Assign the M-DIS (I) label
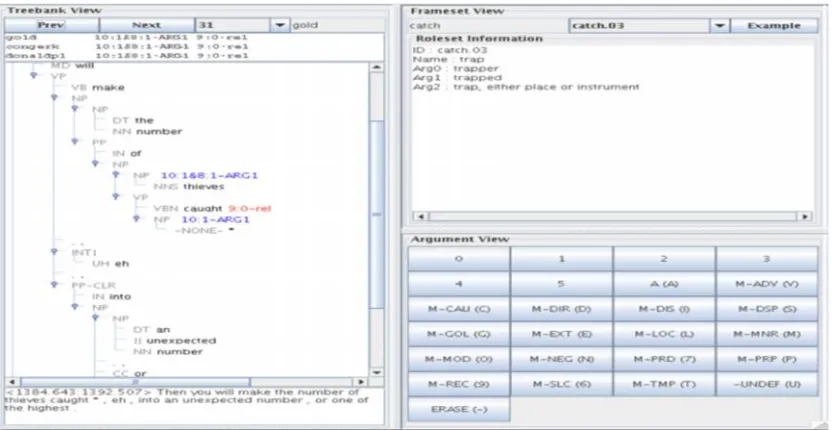 664,308
